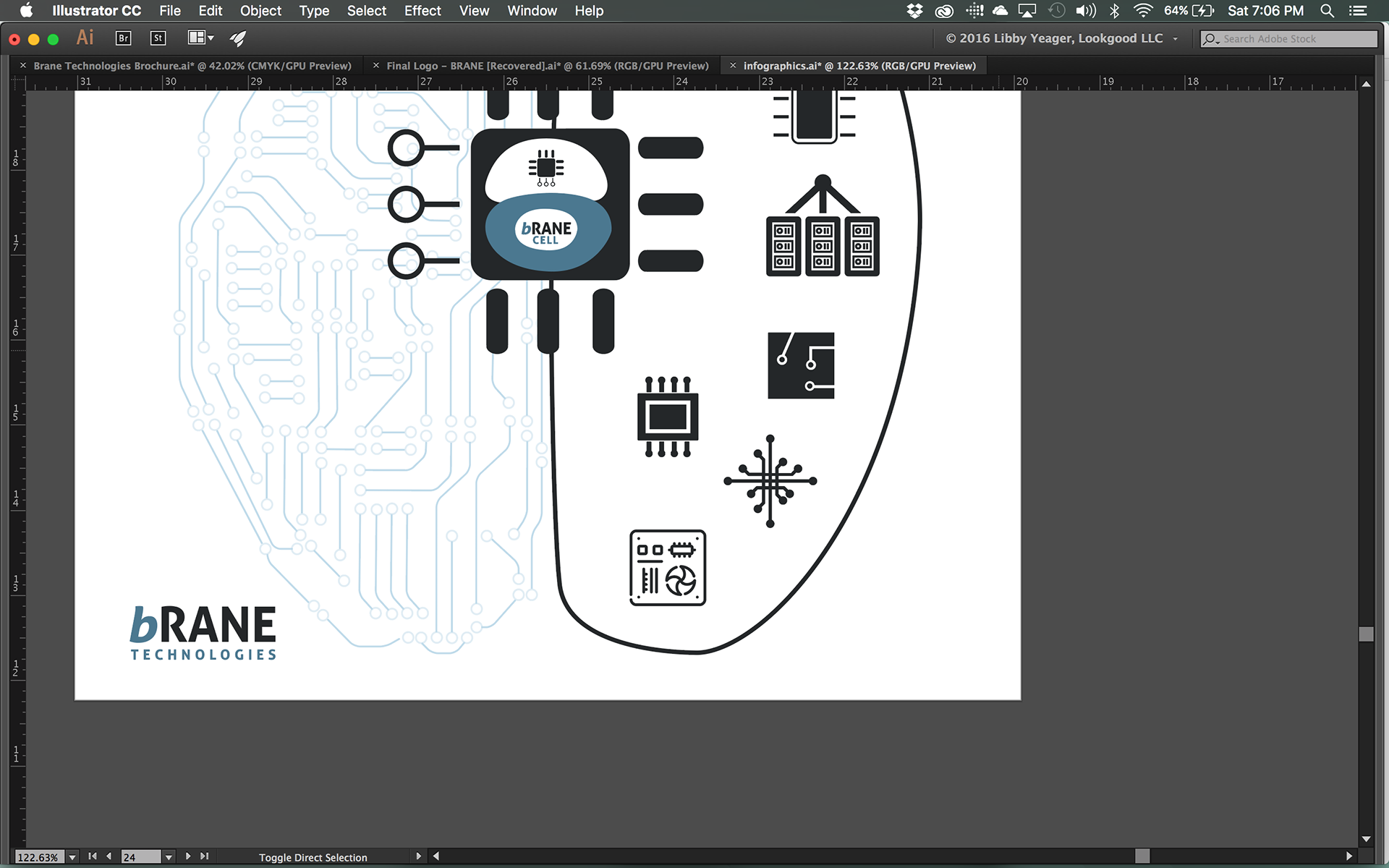The image size is (1389, 868).
Task: Expand the status bar options arrow
Action: 418,856
